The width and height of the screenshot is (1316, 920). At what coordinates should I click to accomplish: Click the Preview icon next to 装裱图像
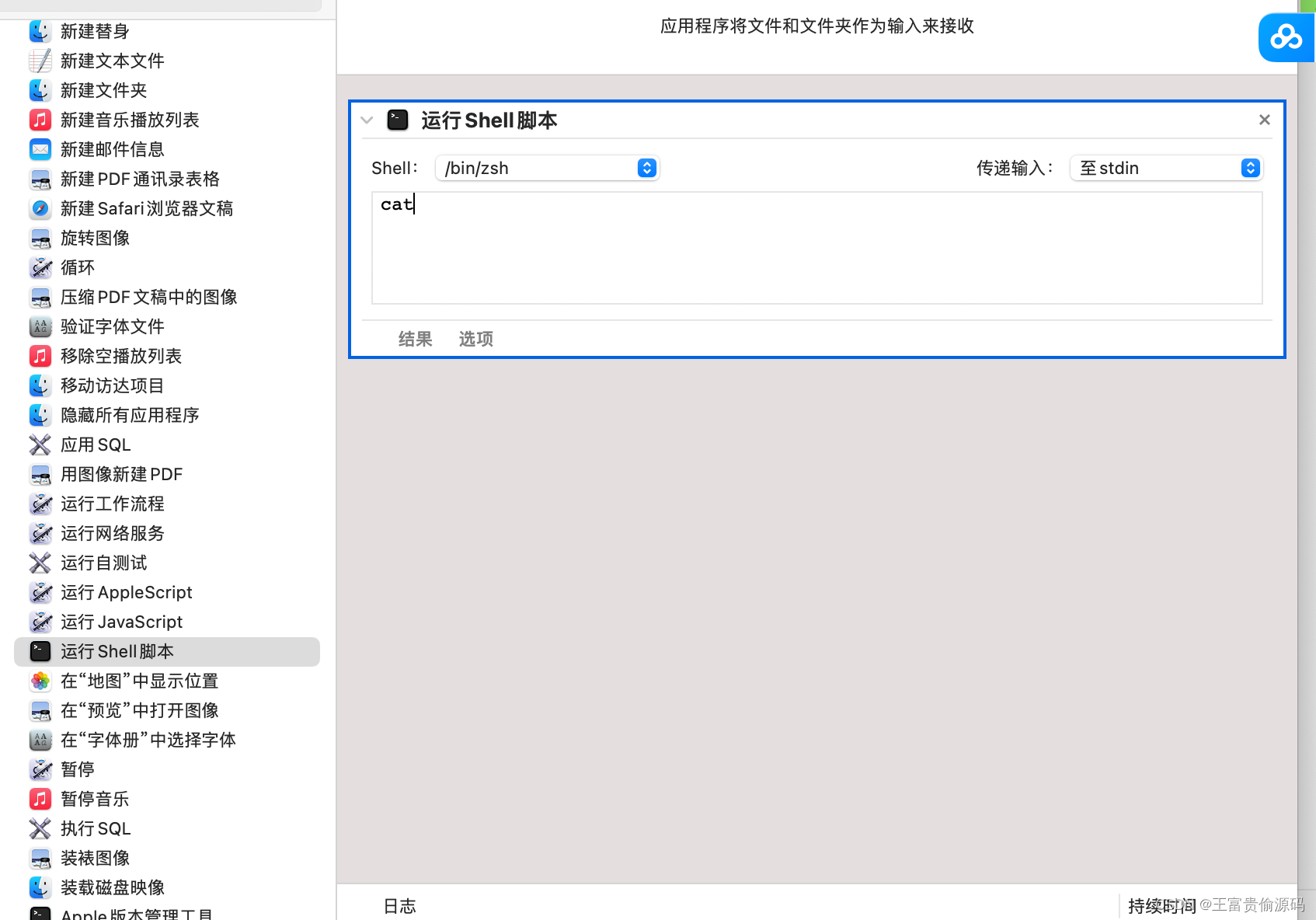point(40,858)
